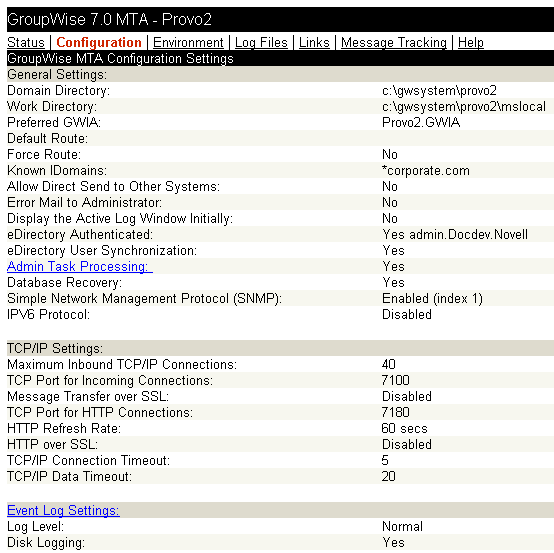The height and width of the screenshot is (553, 554).
Task: Click the Normal log level value
Action: pyautogui.click(x=402, y=526)
